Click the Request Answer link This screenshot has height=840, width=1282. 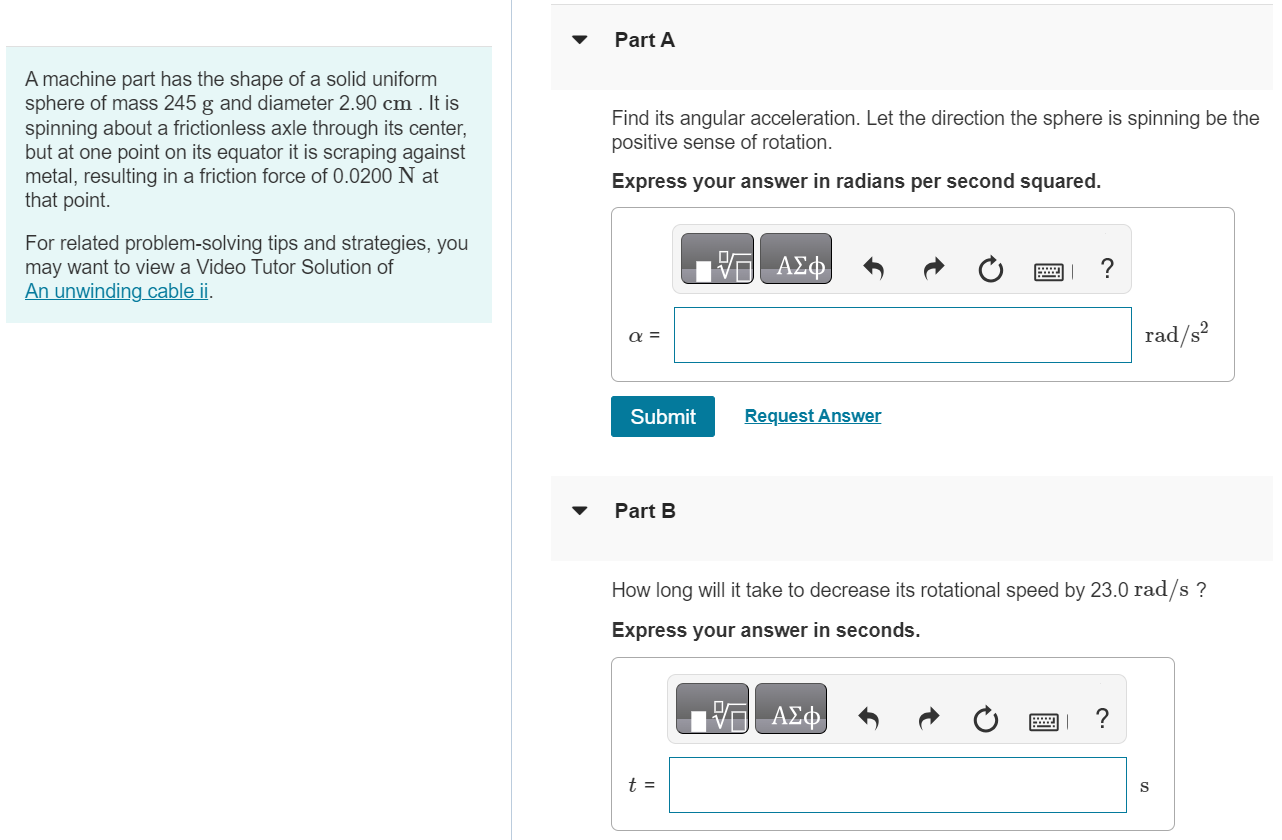click(813, 416)
